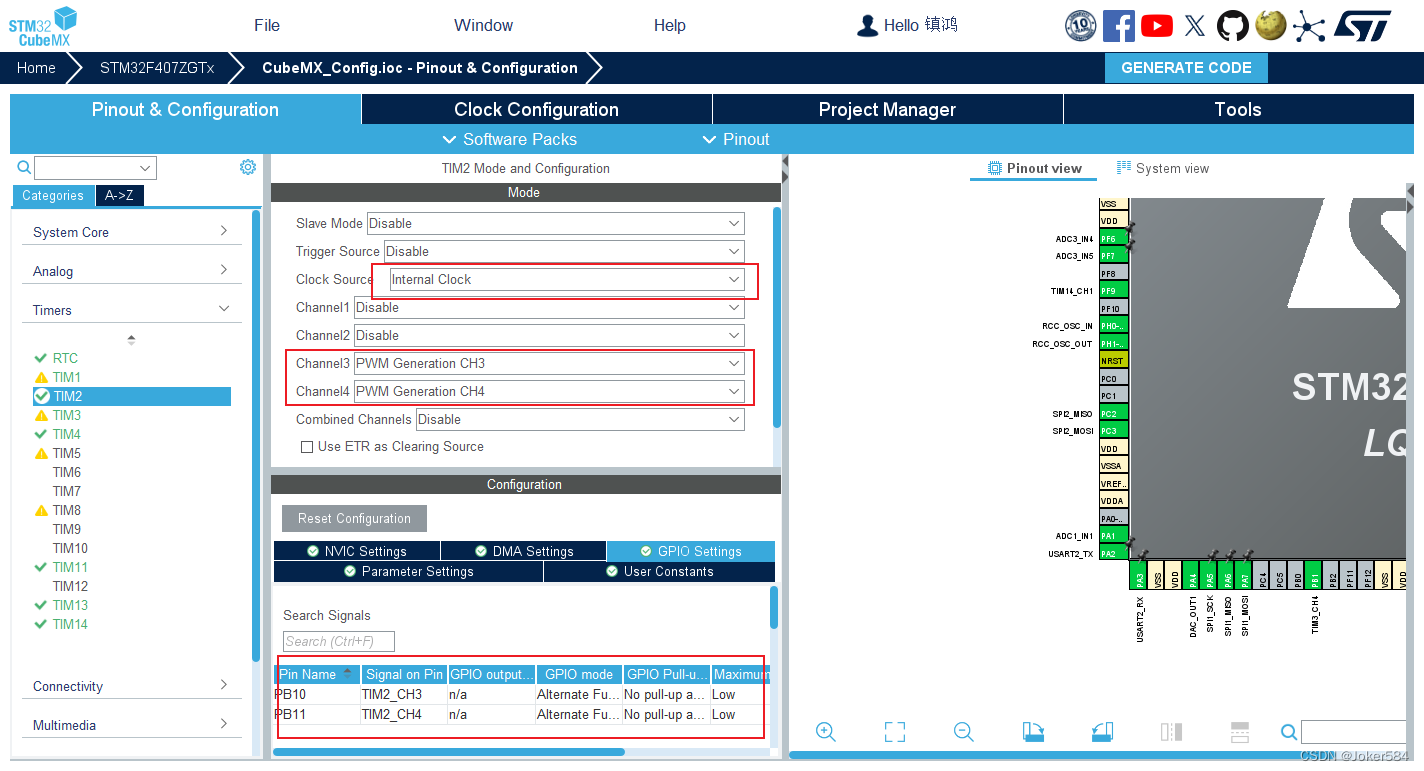Image resolution: width=1424 pixels, height=771 pixels.
Task: Open the Combined Channels dropdown
Action: pos(580,419)
